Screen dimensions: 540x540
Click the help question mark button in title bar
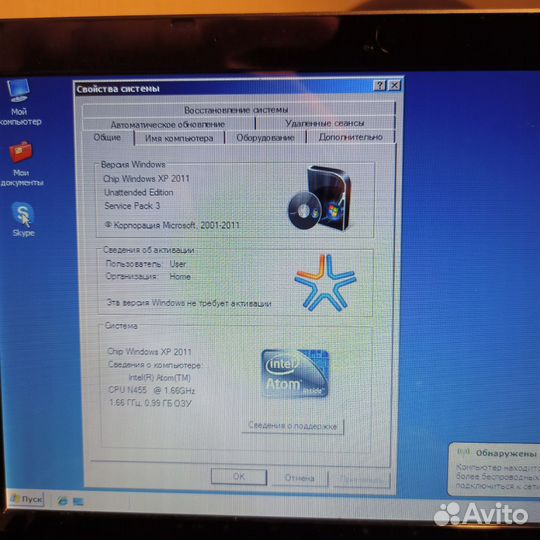380,85
